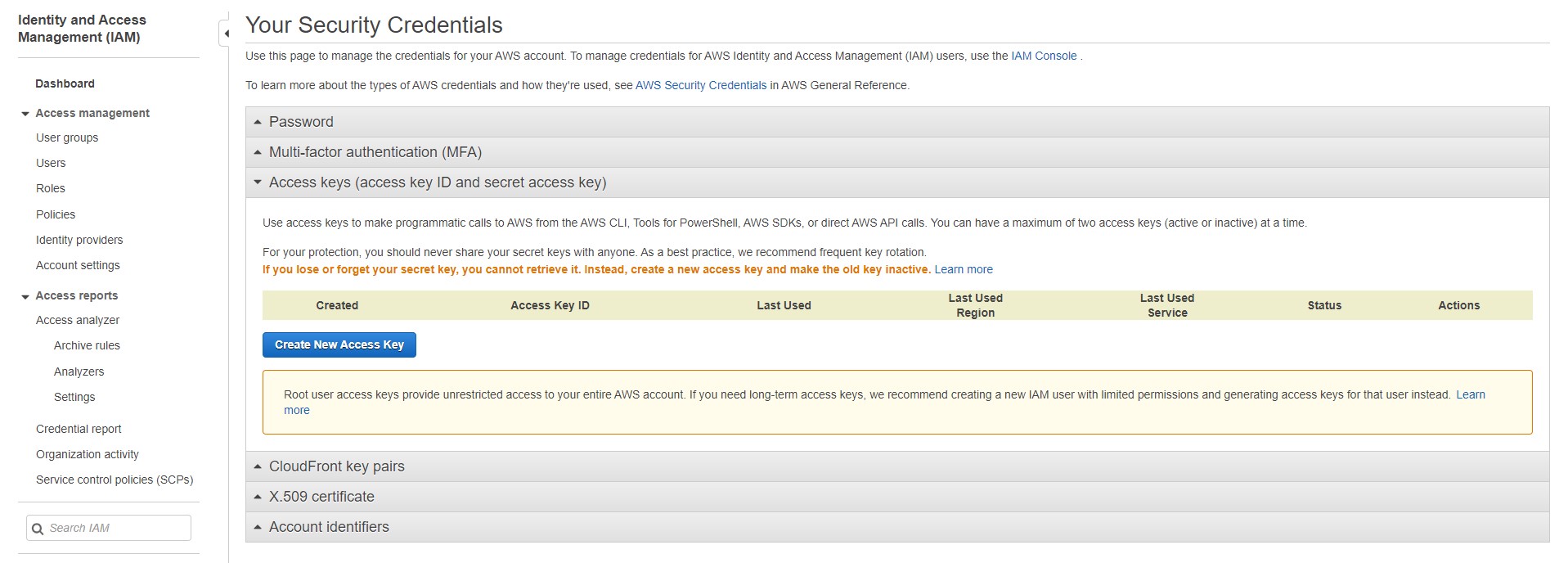Click Learn more after orange warning text

(964, 269)
